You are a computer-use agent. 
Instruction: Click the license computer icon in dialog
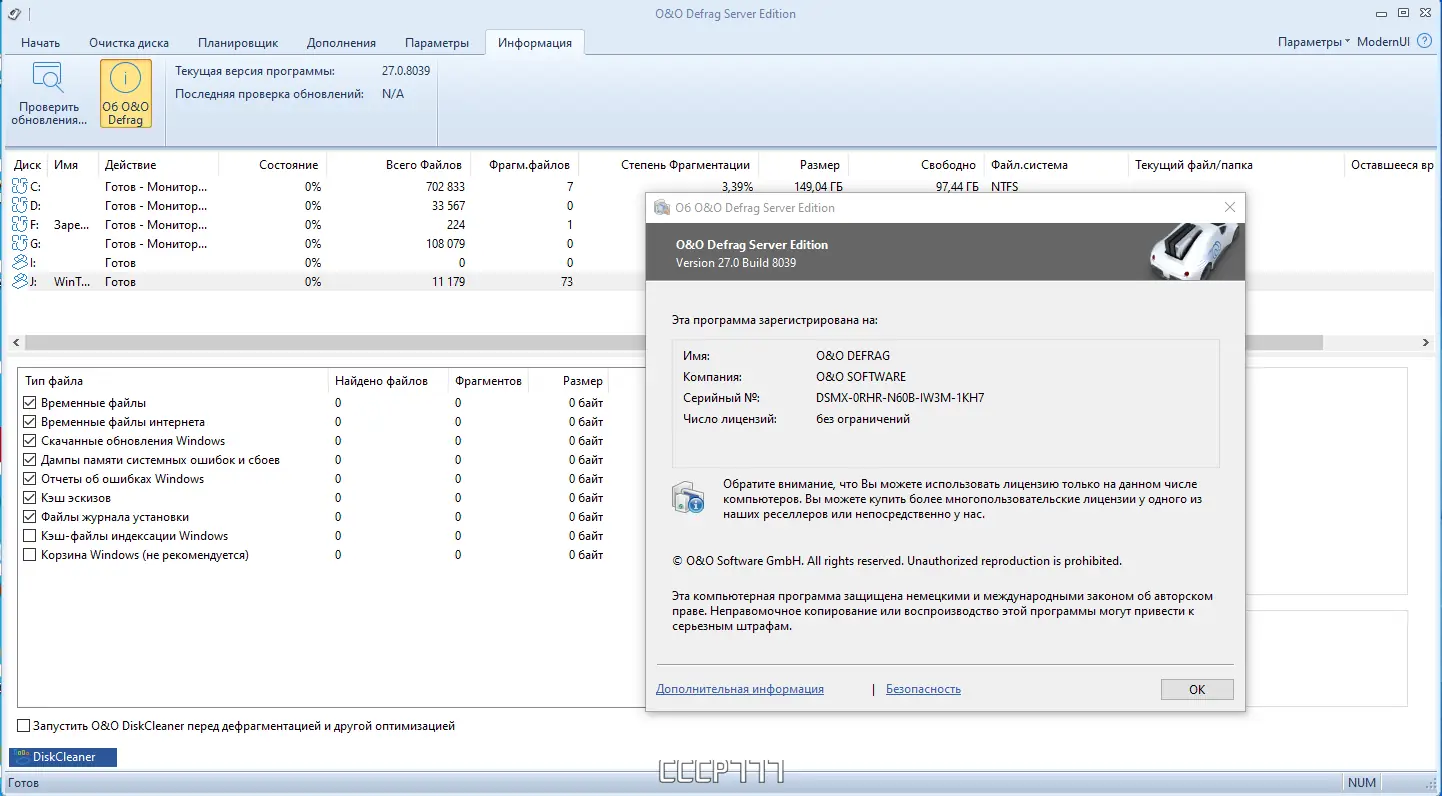(688, 497)
